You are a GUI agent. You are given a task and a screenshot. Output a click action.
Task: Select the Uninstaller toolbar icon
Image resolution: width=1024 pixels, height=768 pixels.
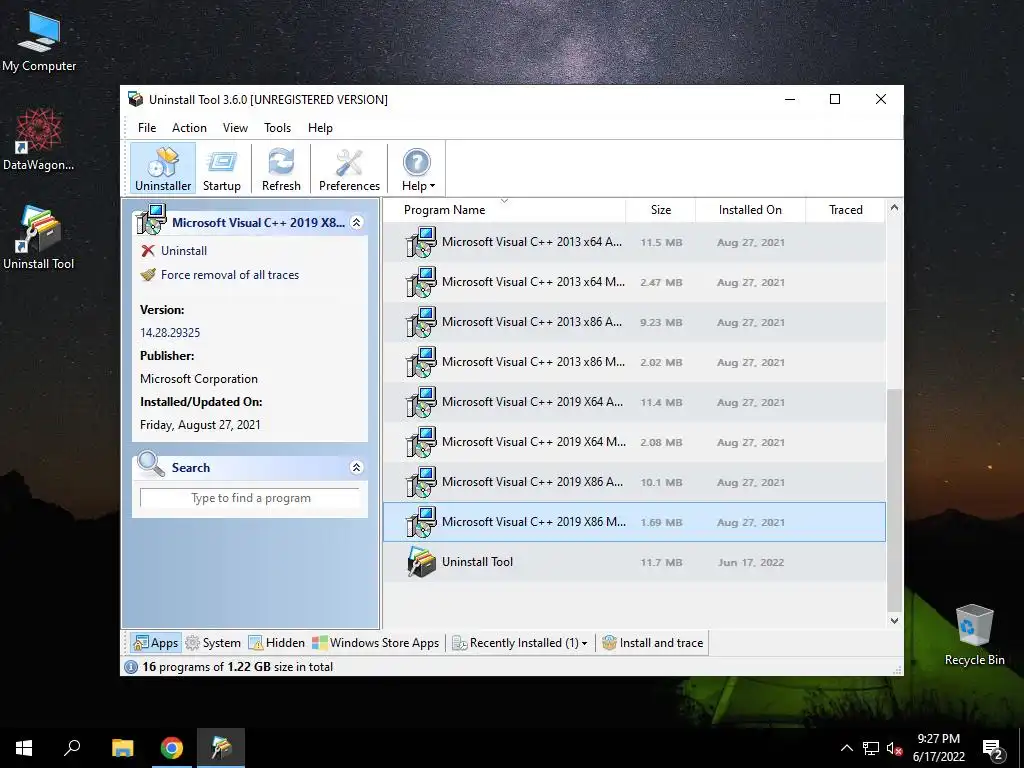coord(163,169)
